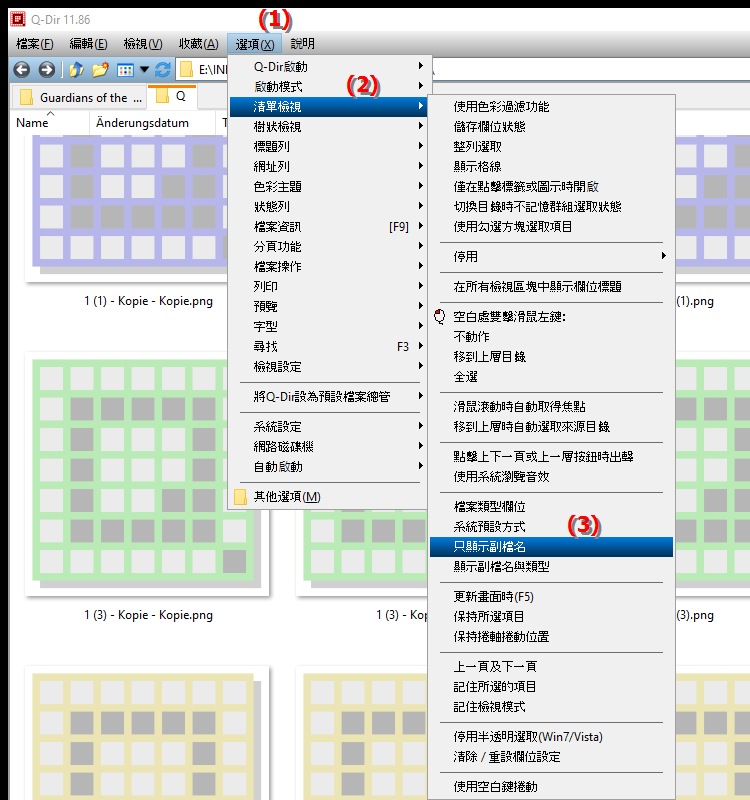Image resolution: width=750 pixels, height=800 pixels.
Task: Select 只顯示副檔名 option
Action: coord(552,547)
